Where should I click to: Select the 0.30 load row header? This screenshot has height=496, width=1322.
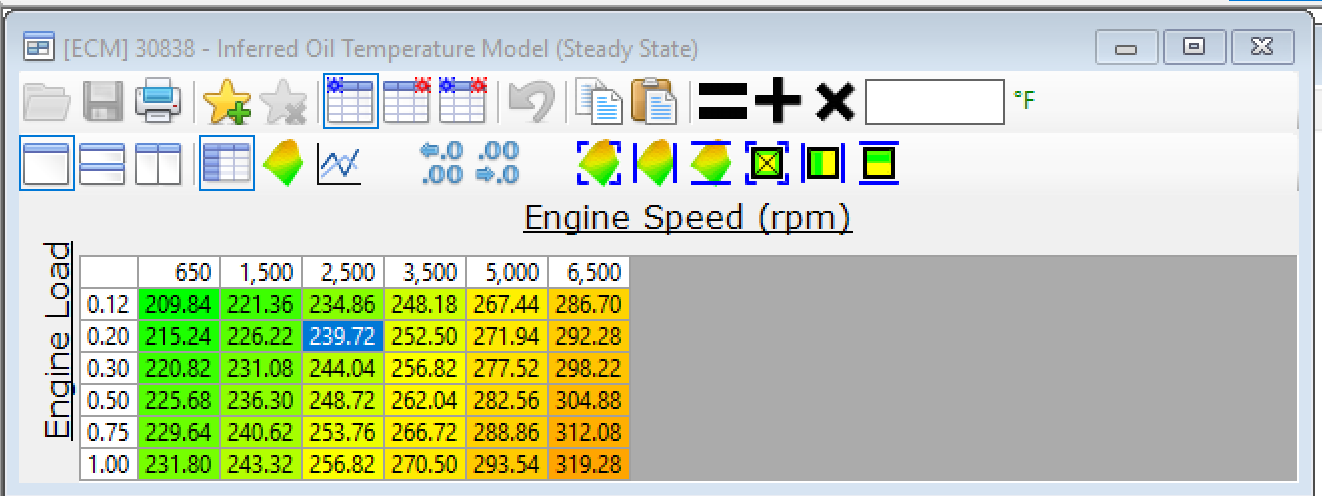[x=109, y=368]
